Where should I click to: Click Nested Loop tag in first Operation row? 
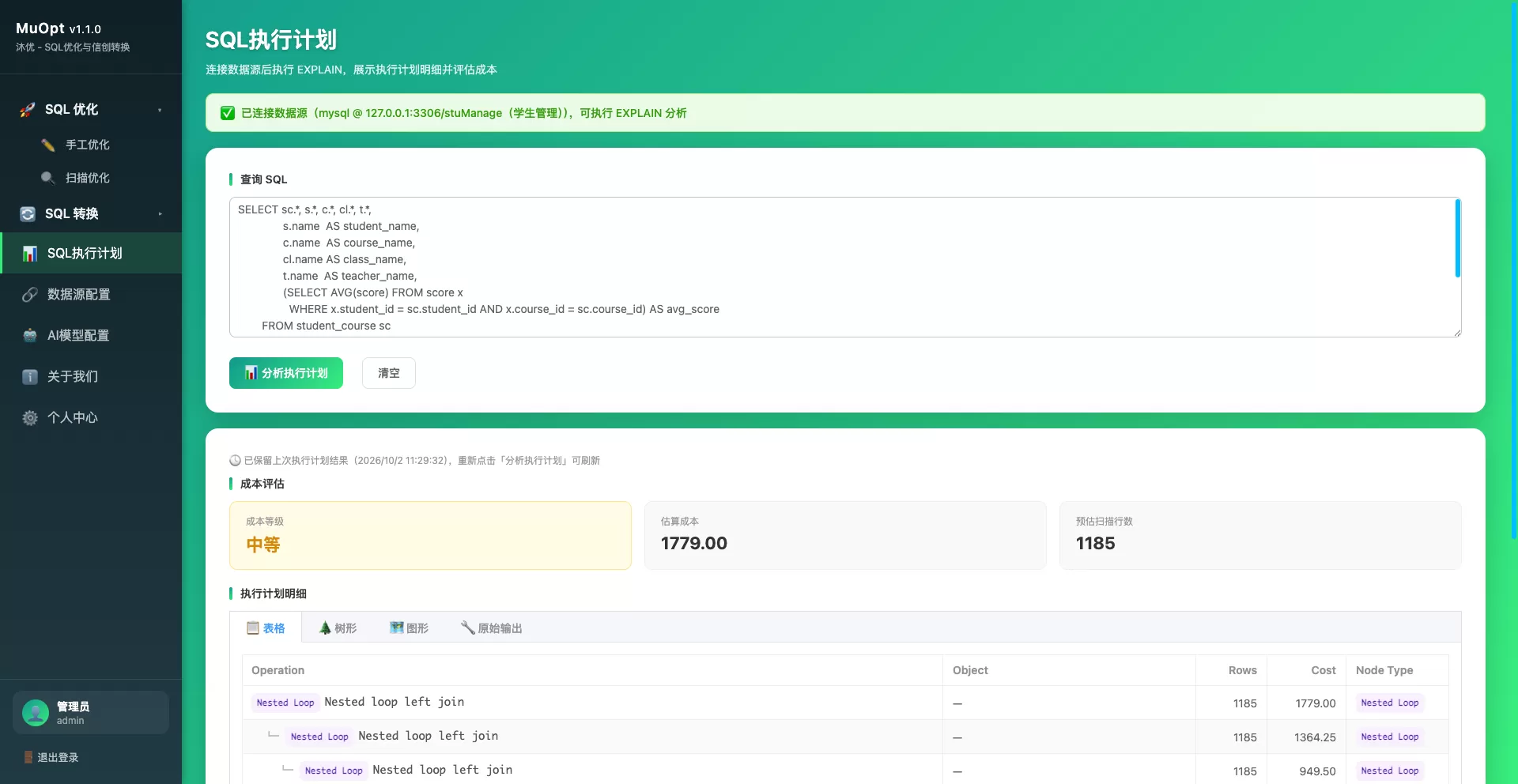tap(285, 703)
